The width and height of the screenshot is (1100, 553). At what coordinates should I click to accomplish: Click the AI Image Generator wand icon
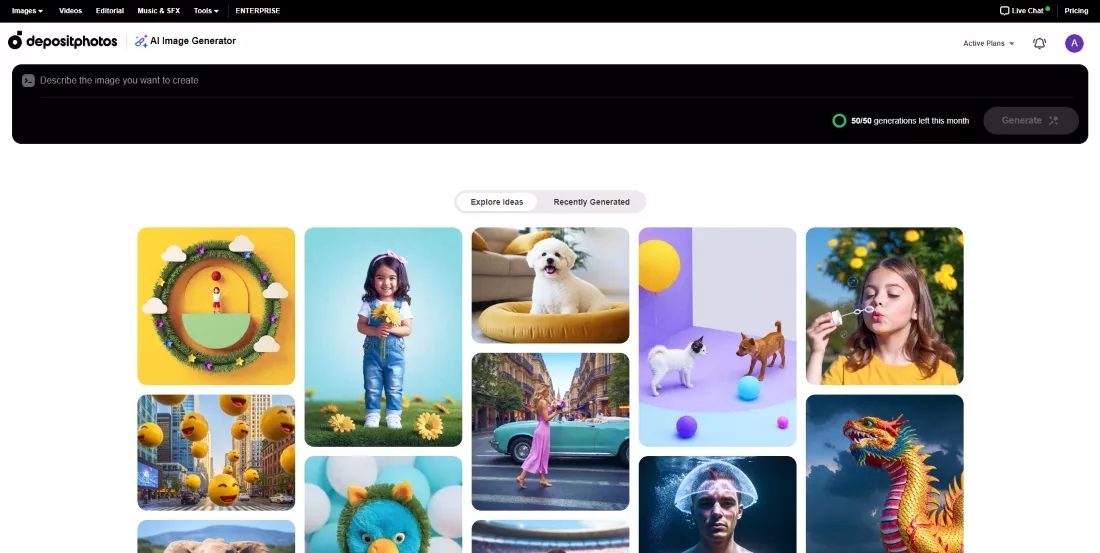tap(141, 41)
